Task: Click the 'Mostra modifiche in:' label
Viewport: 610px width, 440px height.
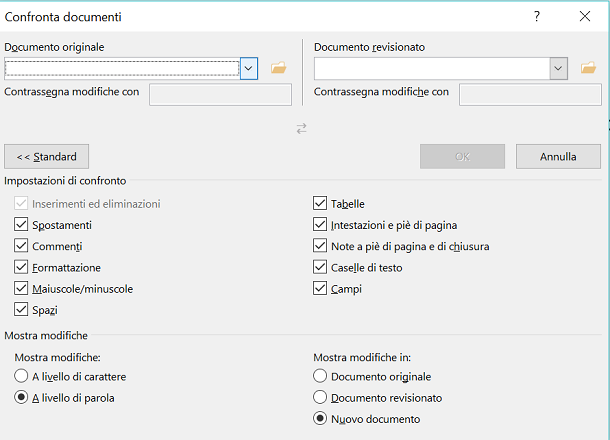Action: [362, 357]
